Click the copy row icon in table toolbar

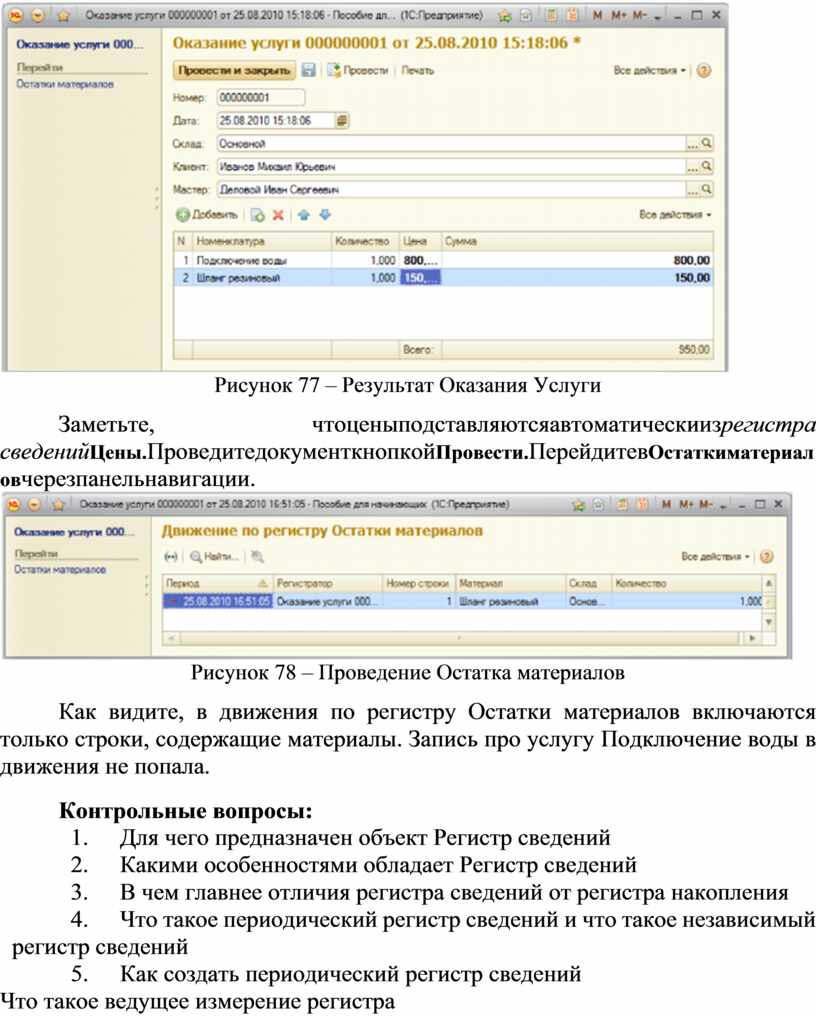(258, 215)
